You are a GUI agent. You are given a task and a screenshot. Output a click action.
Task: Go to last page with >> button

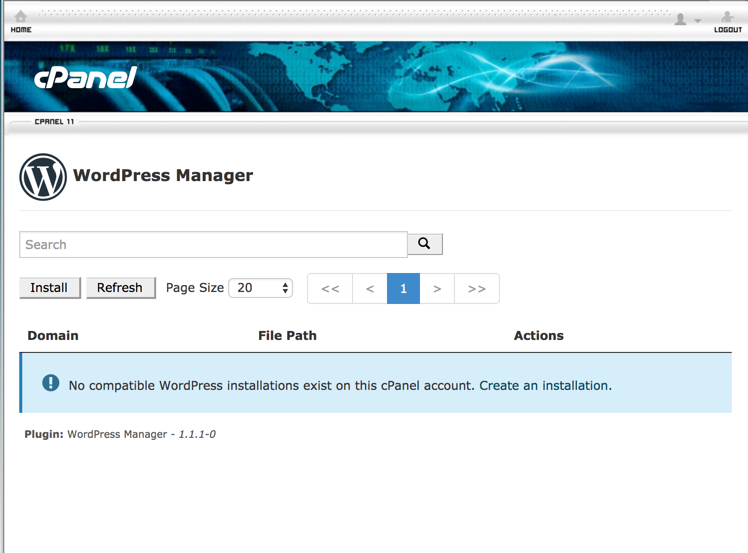click(x=477, y=289)
